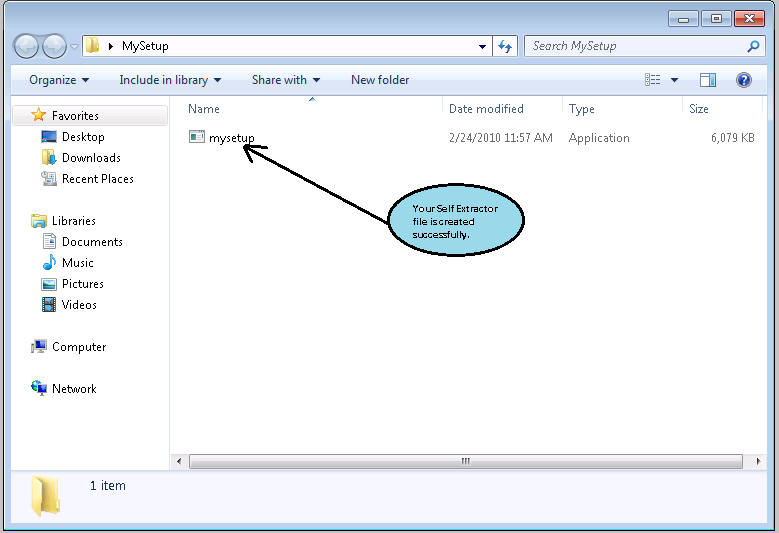Screen dimensions: 779x533
Task: Sort by the Name column
Action: click(x=204, y=109)
